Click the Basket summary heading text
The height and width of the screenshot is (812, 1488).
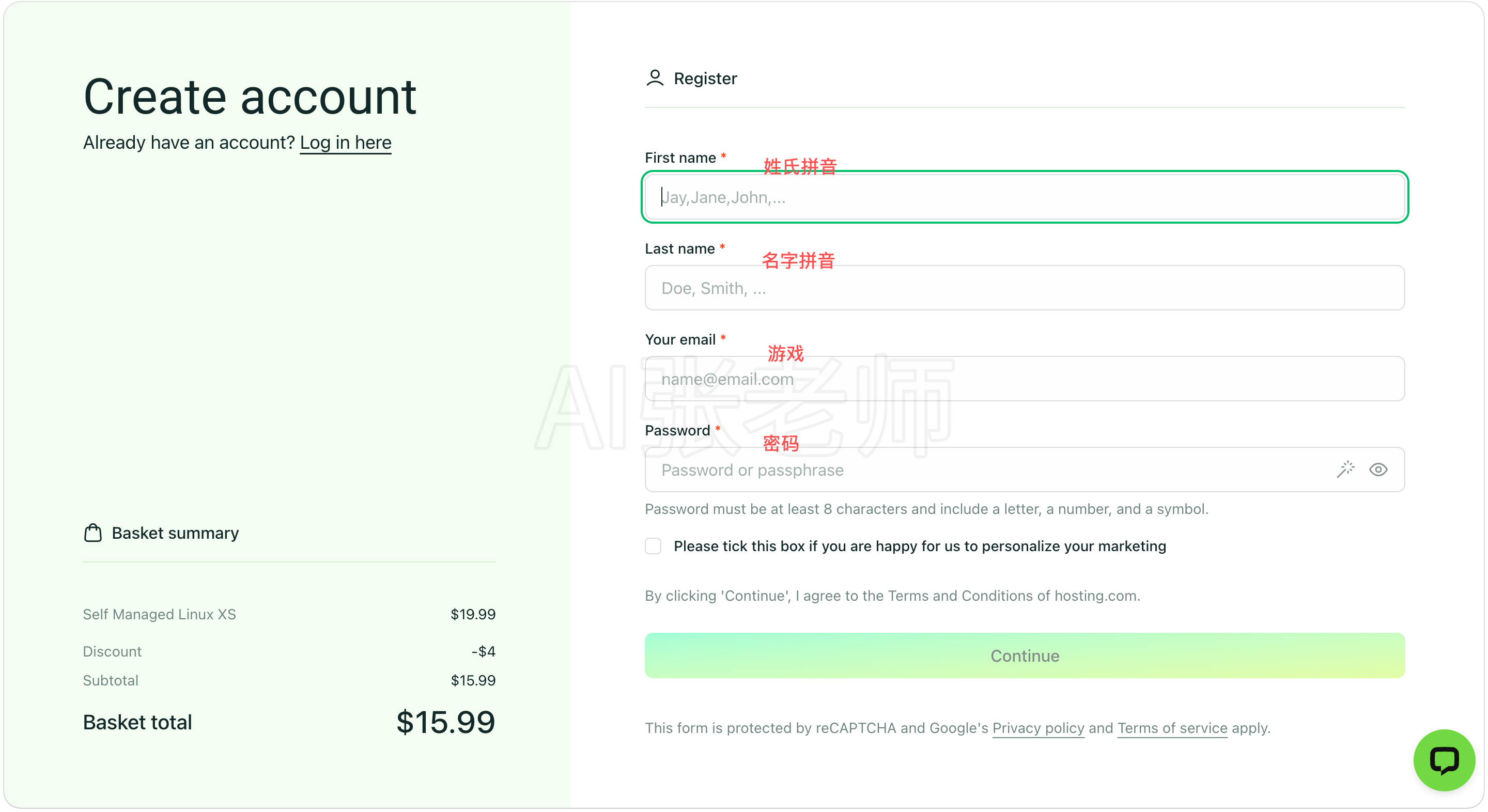tap(175, 533)
